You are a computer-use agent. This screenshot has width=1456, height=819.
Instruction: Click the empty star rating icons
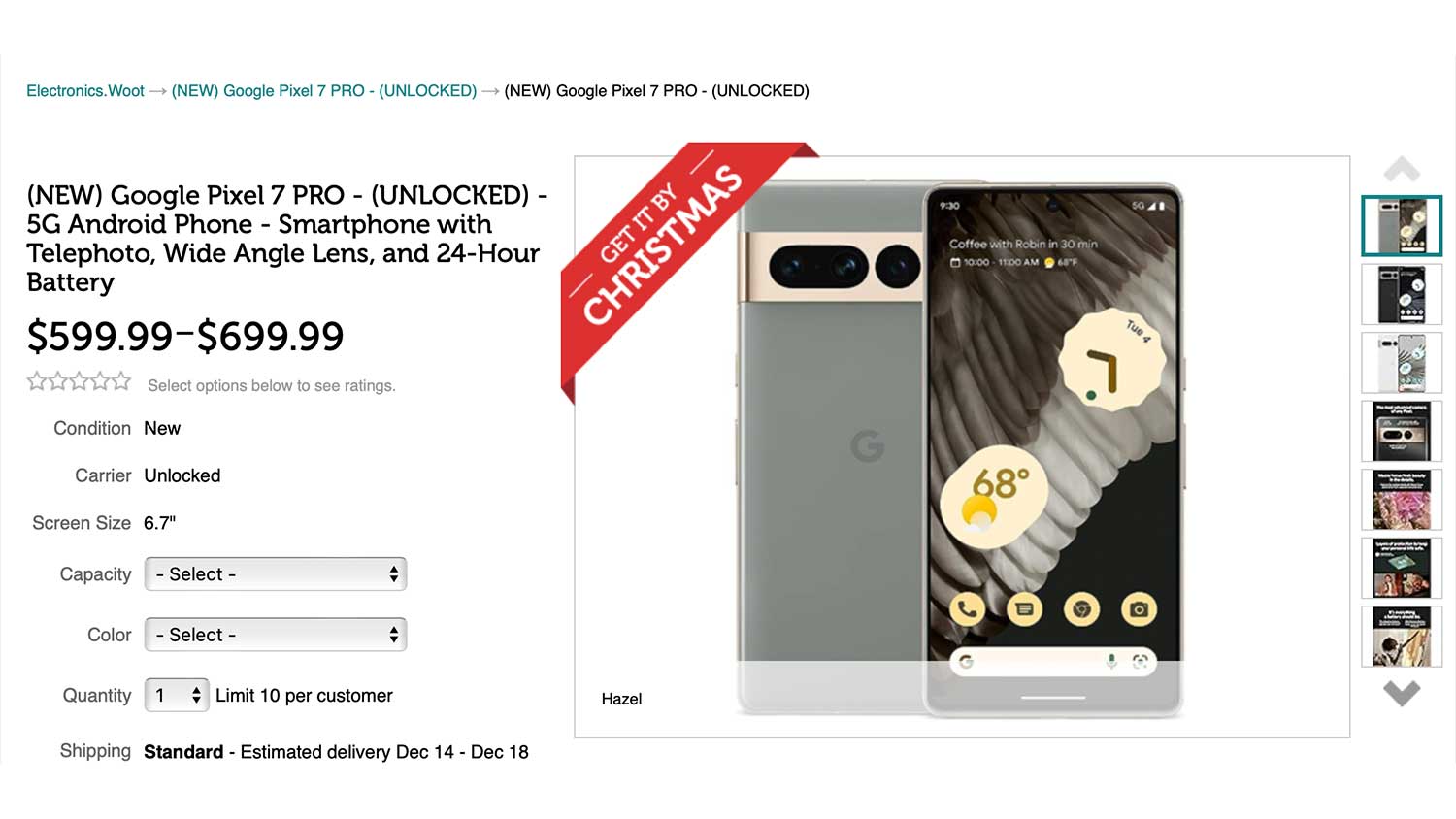pyautogui.click(x=79, y=381)
